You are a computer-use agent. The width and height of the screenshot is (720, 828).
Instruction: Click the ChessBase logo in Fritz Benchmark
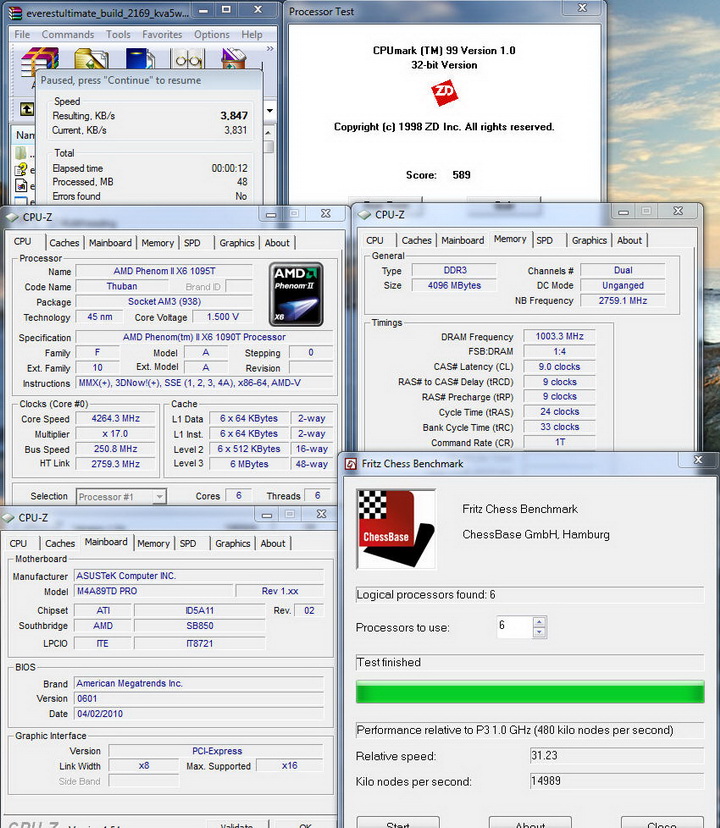click(396, 529)
